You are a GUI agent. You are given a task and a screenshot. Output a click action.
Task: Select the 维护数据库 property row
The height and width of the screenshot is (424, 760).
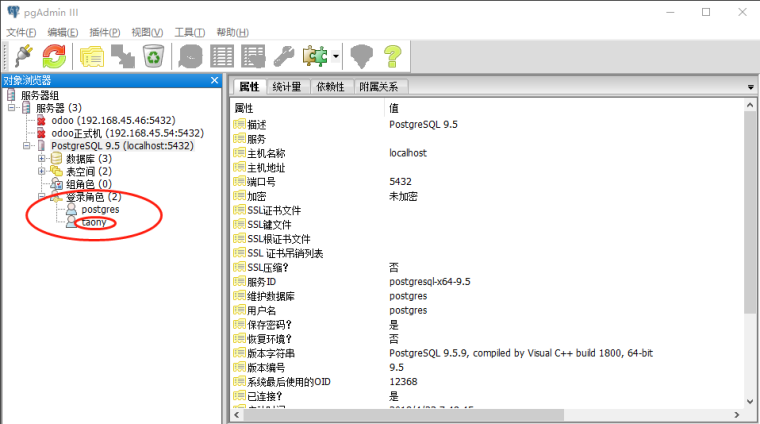488,296
